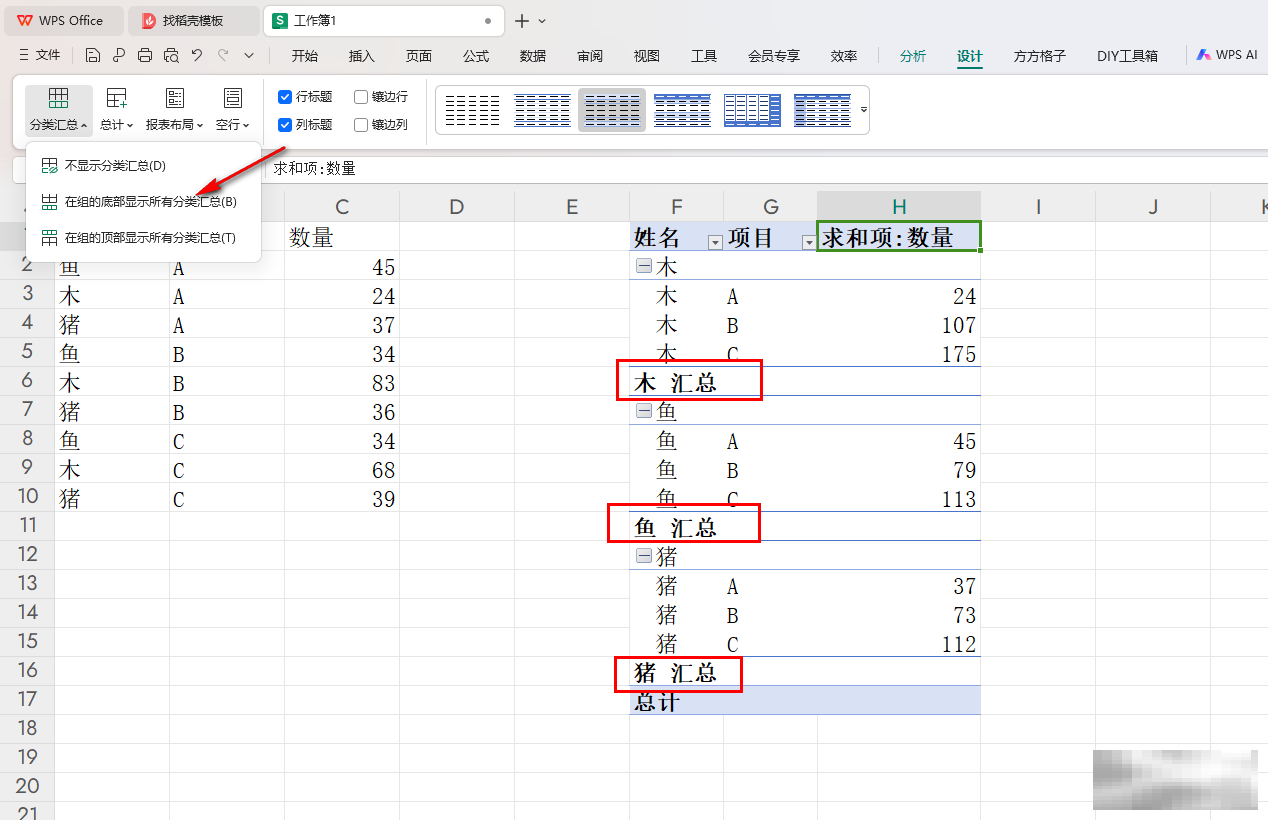Open Print Preview from quick access toolbar
The height and width of the screenshot is (820, 1268).
171,56
